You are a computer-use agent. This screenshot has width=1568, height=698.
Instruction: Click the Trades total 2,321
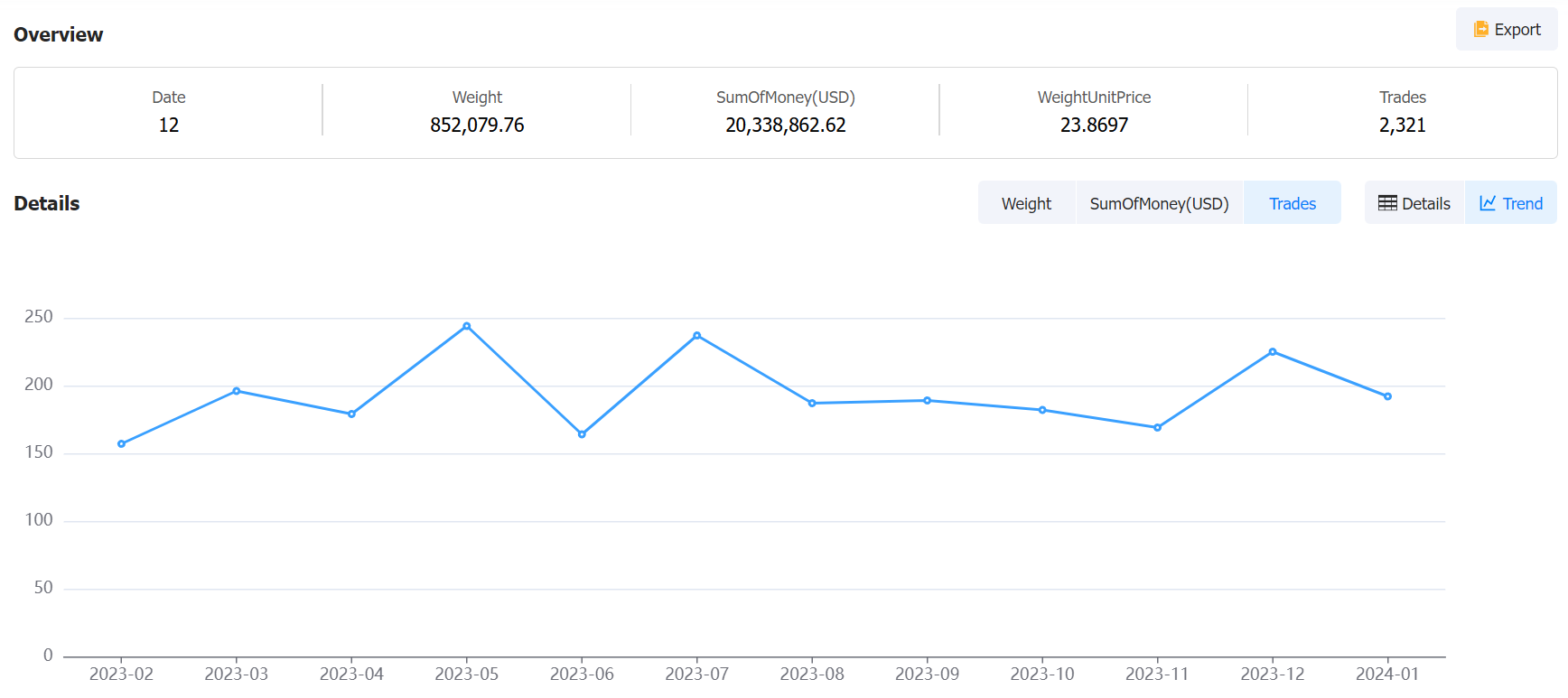point(1402,125)
